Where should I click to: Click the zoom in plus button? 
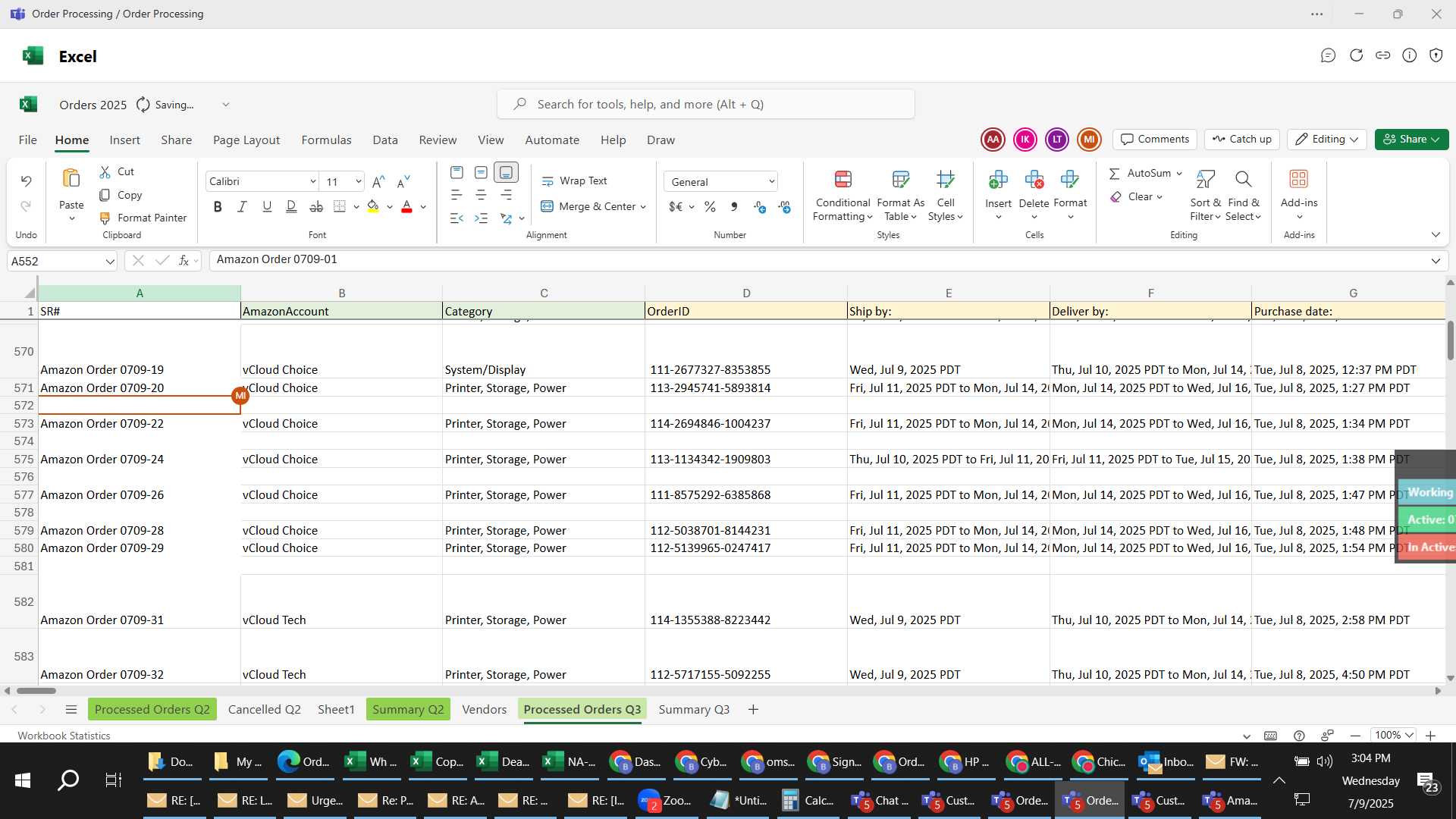click(1430, 736)
